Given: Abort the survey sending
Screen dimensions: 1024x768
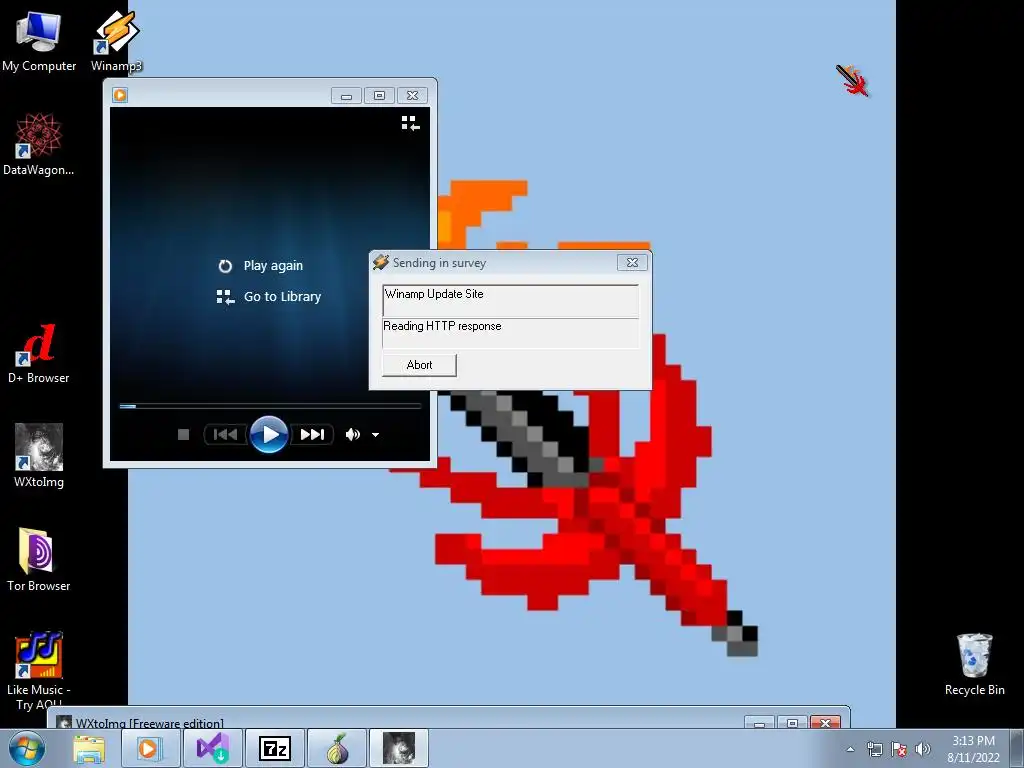Looking at the screenshot, I should [x=419, y=365].
